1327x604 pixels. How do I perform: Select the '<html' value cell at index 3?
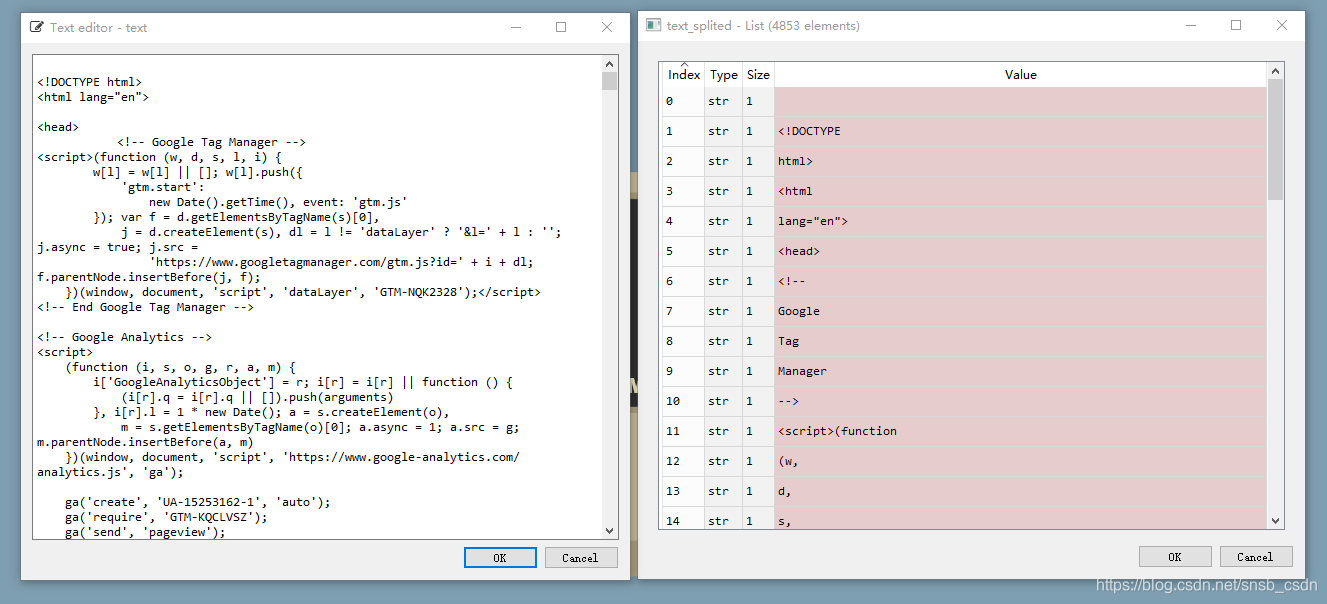click(x=1020, y=191)
